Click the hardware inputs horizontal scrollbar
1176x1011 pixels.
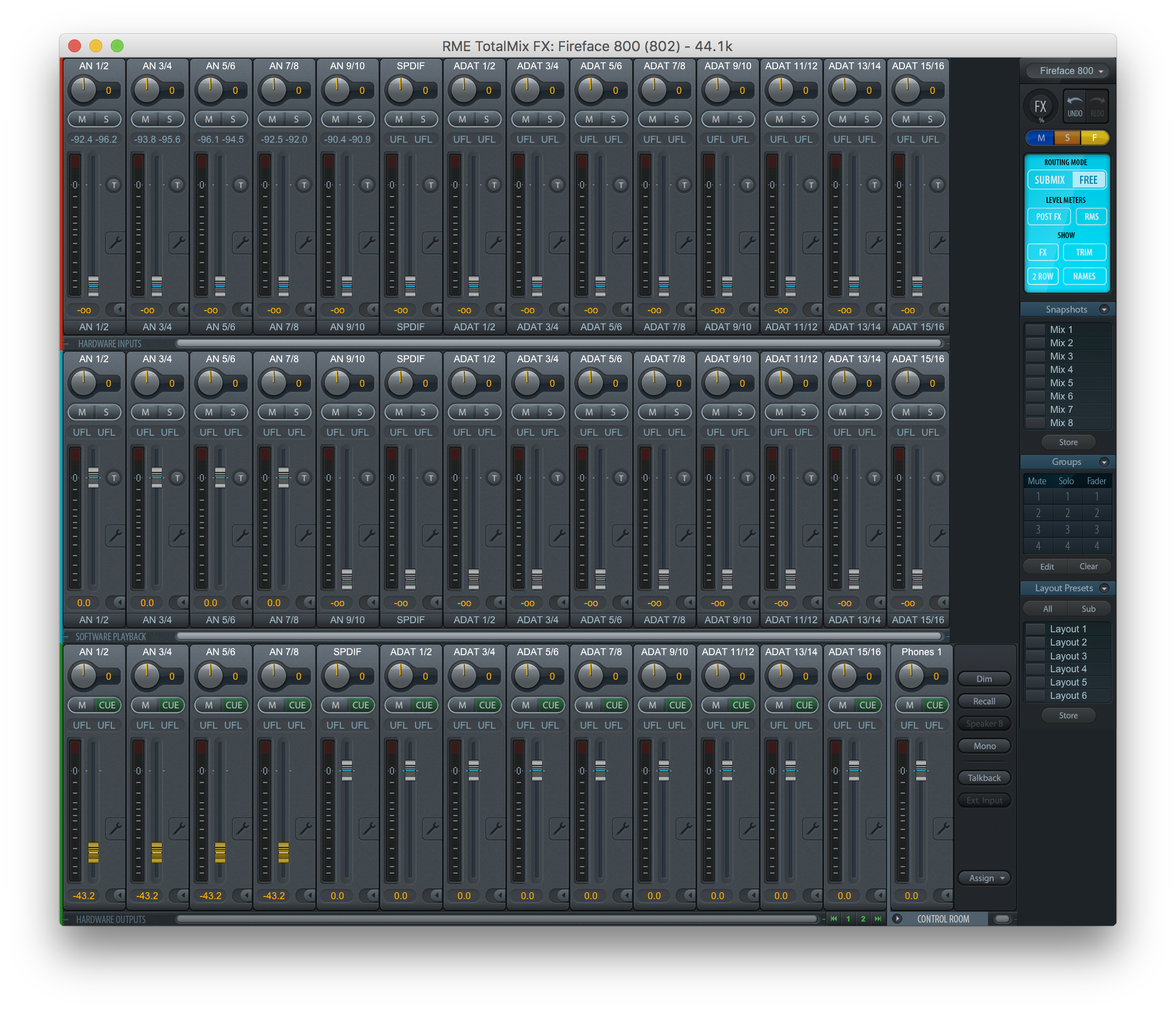[559, 344]
